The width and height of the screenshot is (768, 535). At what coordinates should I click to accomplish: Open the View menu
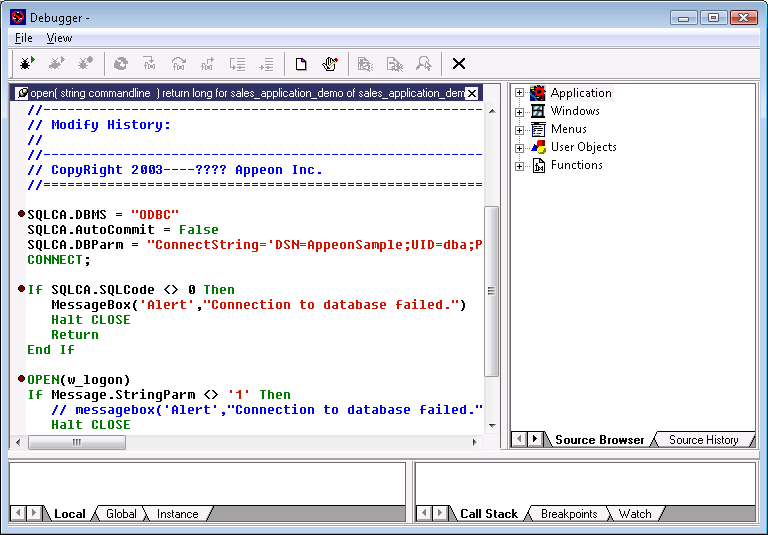[x=59, y=38]
